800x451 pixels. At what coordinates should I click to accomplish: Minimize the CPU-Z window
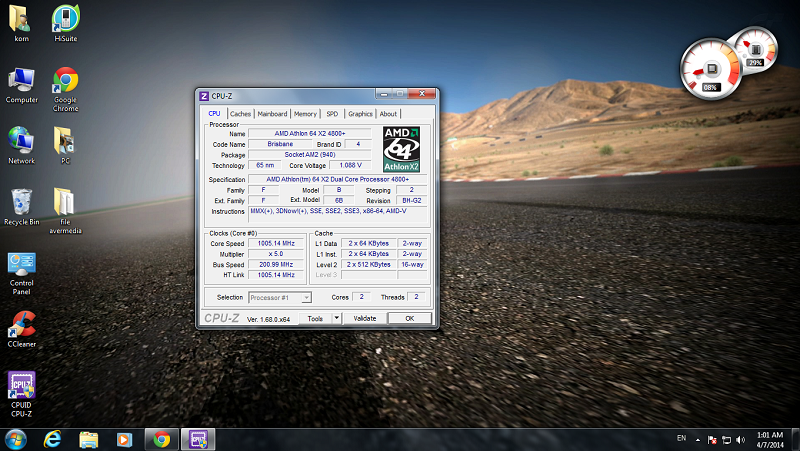coord(384,94)
